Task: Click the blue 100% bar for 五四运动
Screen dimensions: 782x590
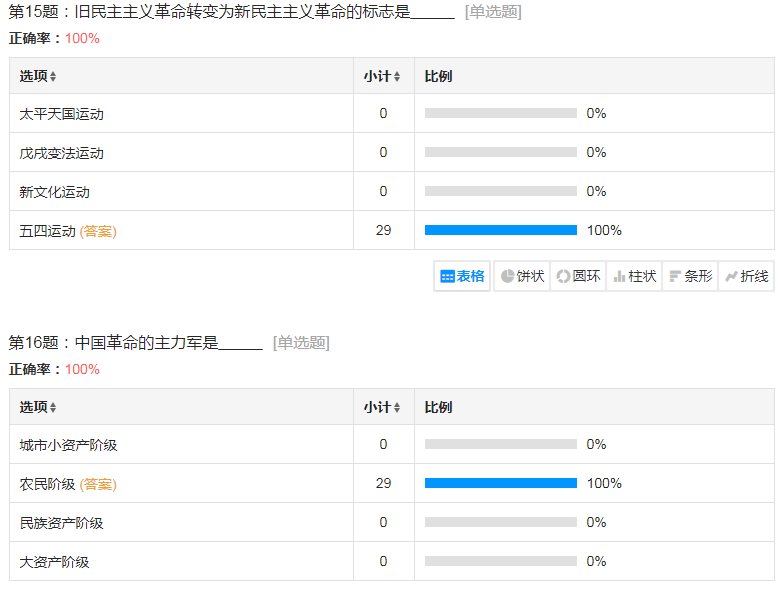Action: [x=500, y=230]
